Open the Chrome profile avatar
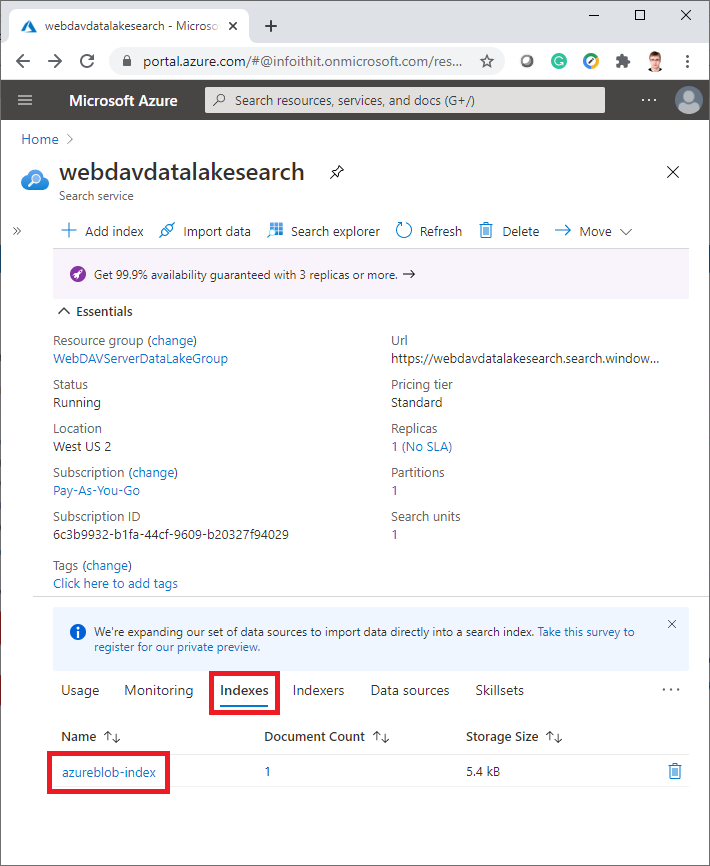 655,61
